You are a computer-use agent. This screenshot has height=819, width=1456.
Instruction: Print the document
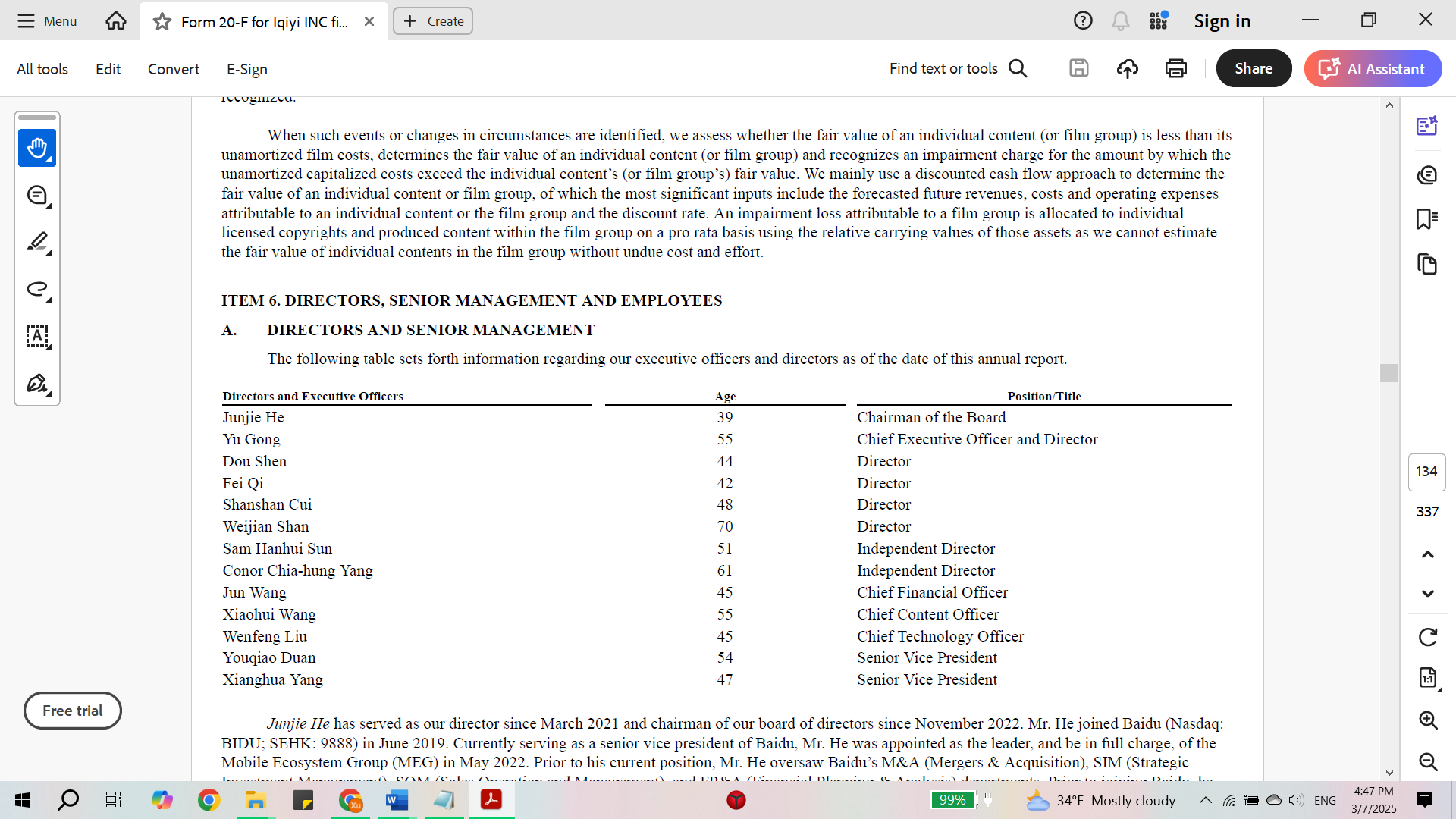[x=1176, y=68]
